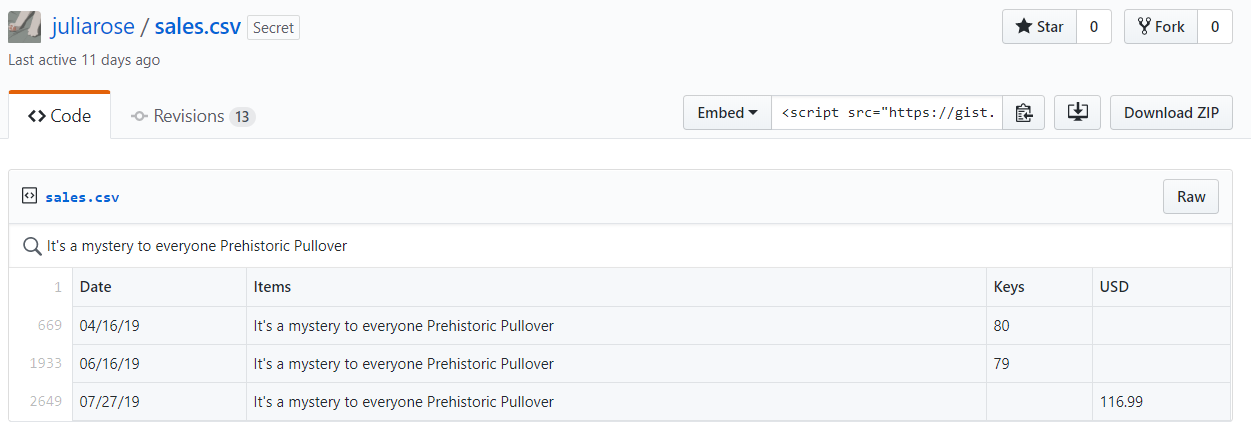
Task: Open the Revisions tab
Action: [x=193, y=116]
